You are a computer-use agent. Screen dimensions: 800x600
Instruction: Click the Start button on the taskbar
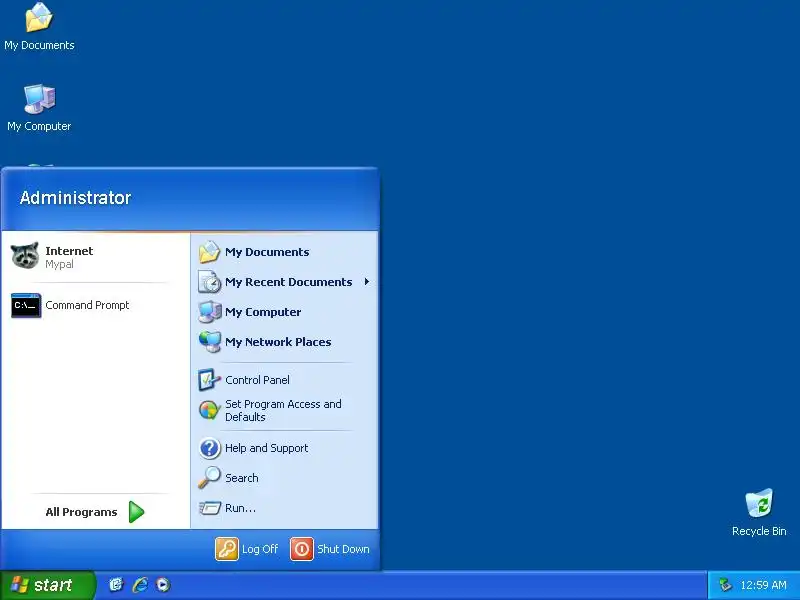(x=48, y=585)
